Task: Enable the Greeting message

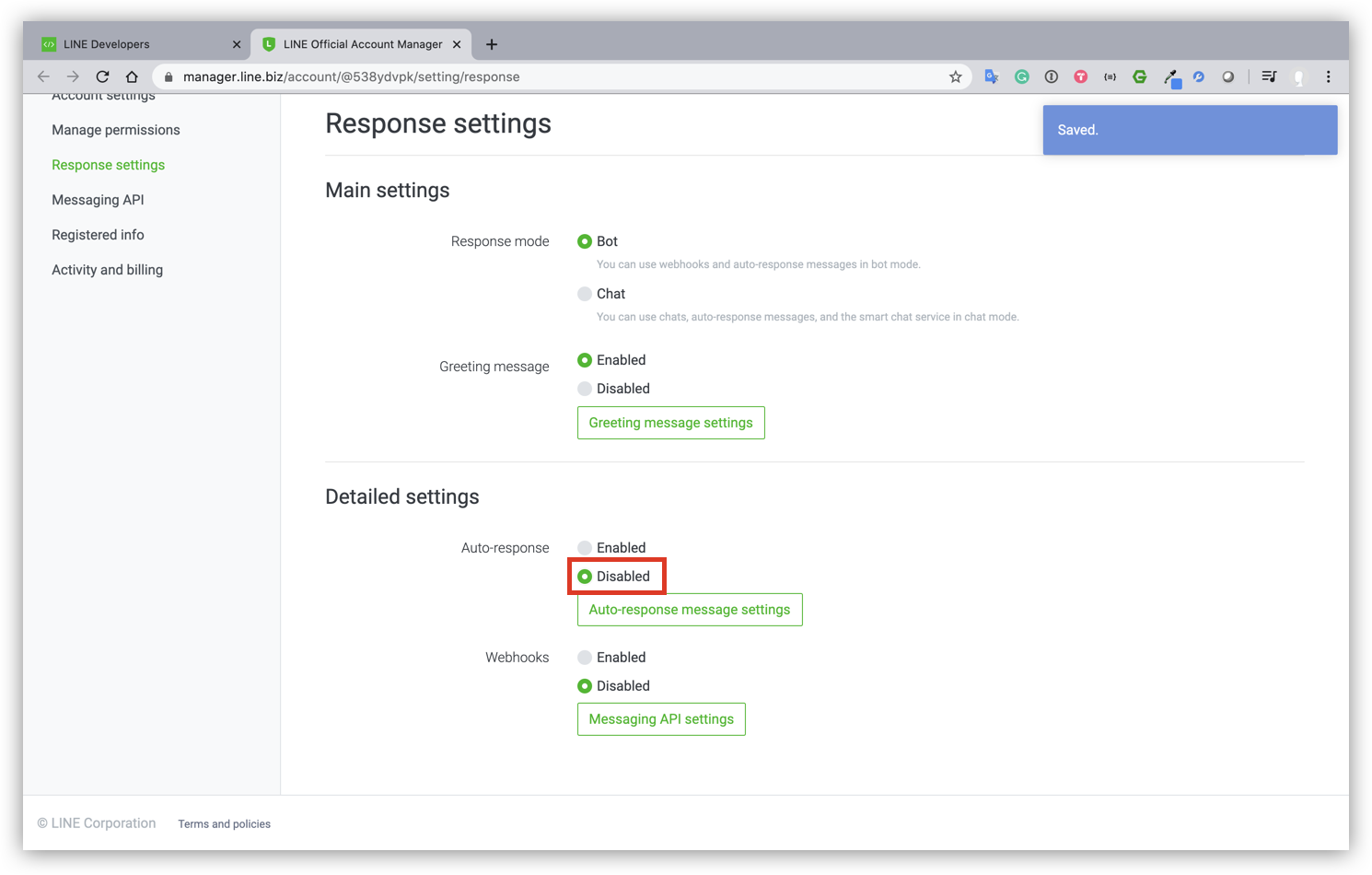Action: [585, 360]
